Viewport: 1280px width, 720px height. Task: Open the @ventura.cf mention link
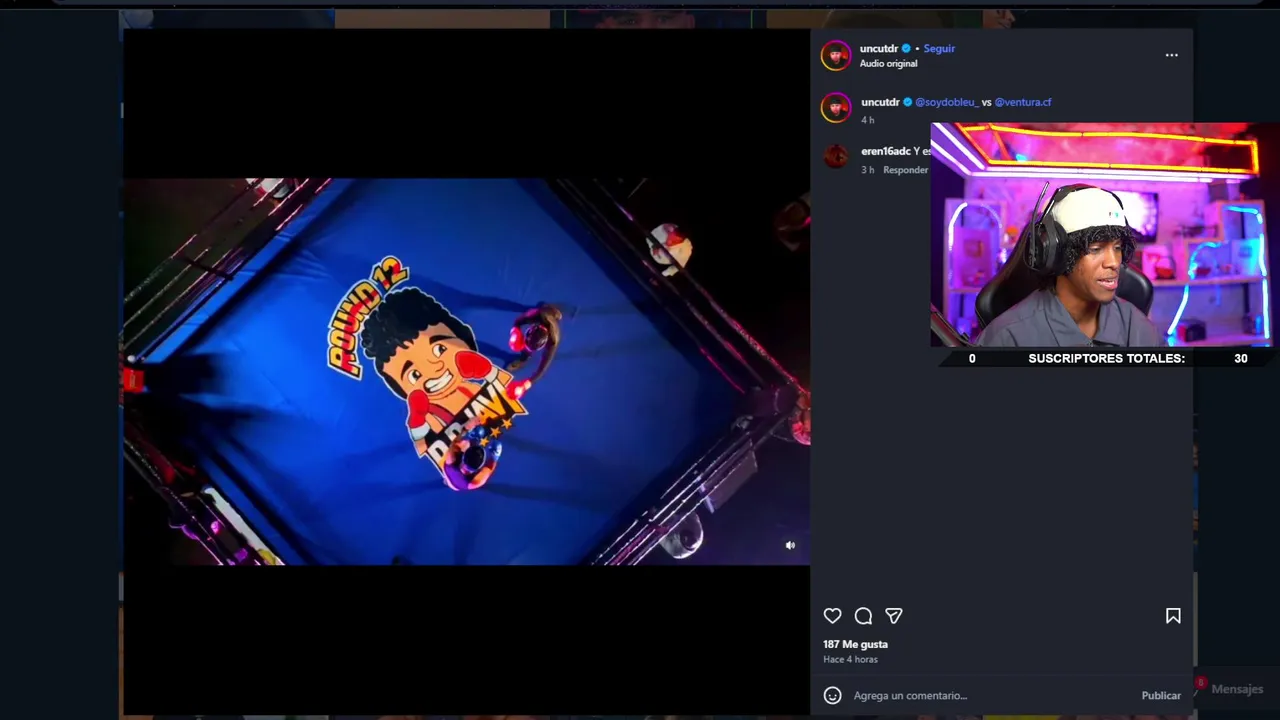pyautogui.click(x=1022, y=102)
